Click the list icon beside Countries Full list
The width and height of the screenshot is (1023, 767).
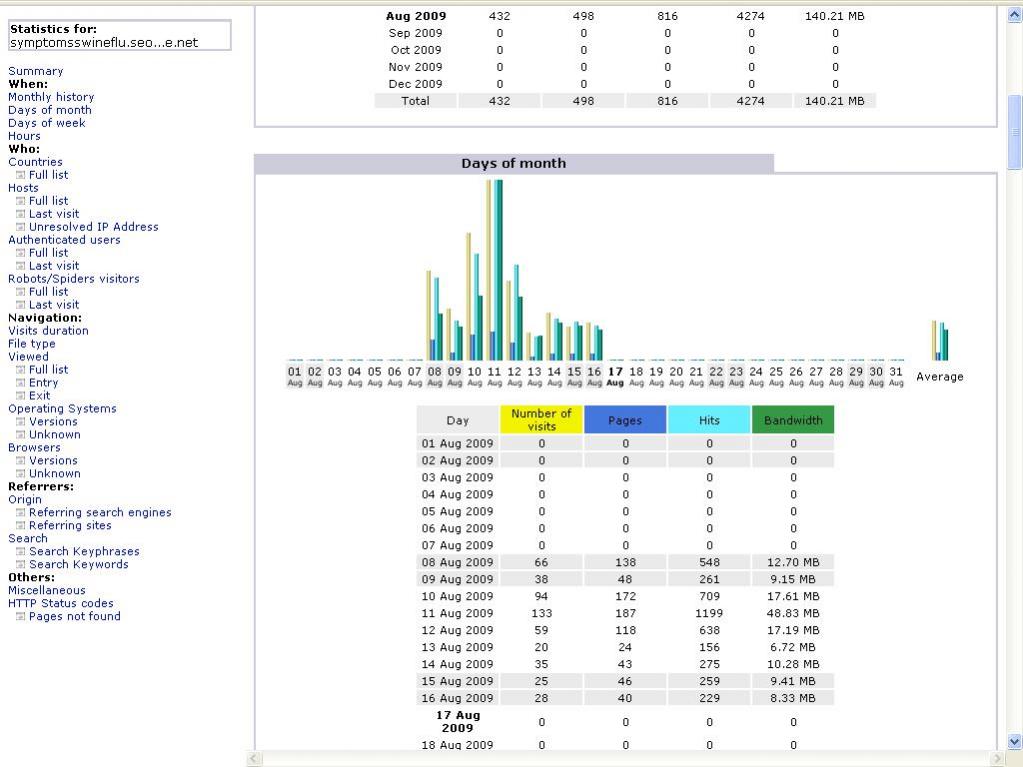[x=20, y=175]
